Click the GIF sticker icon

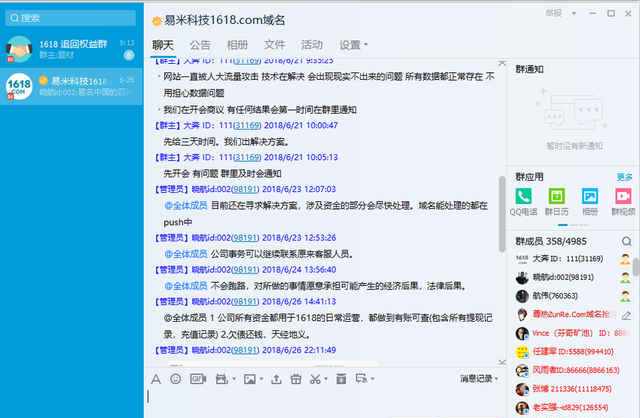click(195, 379)
